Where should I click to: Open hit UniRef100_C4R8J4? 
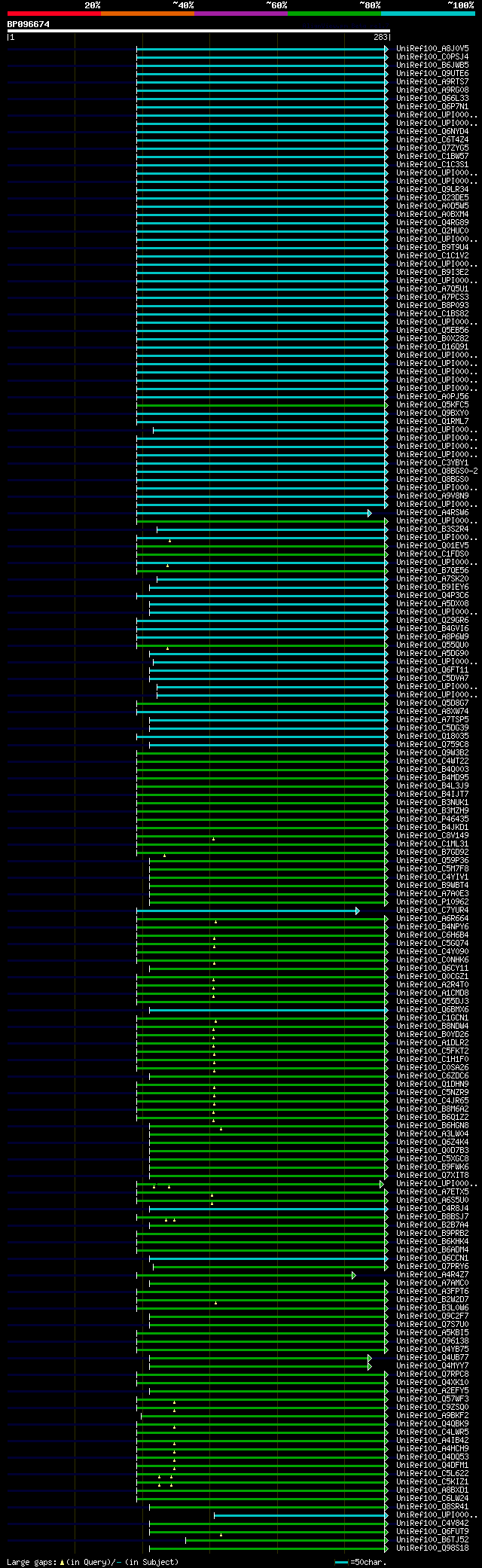click(x=432, y=1208)
